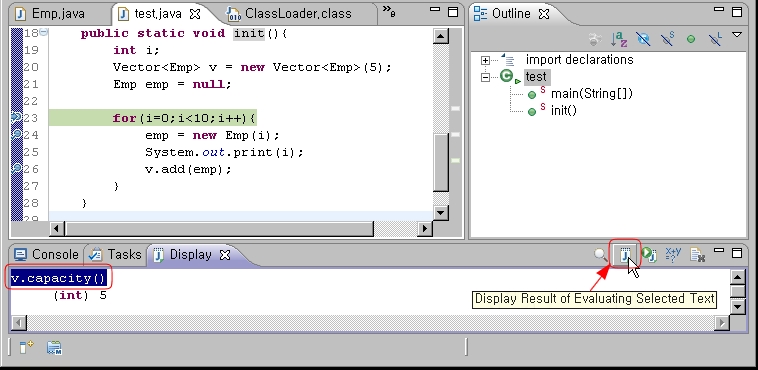Switch to the Console tab
Viewport: 758px width, 370px height.
(46, 254)
